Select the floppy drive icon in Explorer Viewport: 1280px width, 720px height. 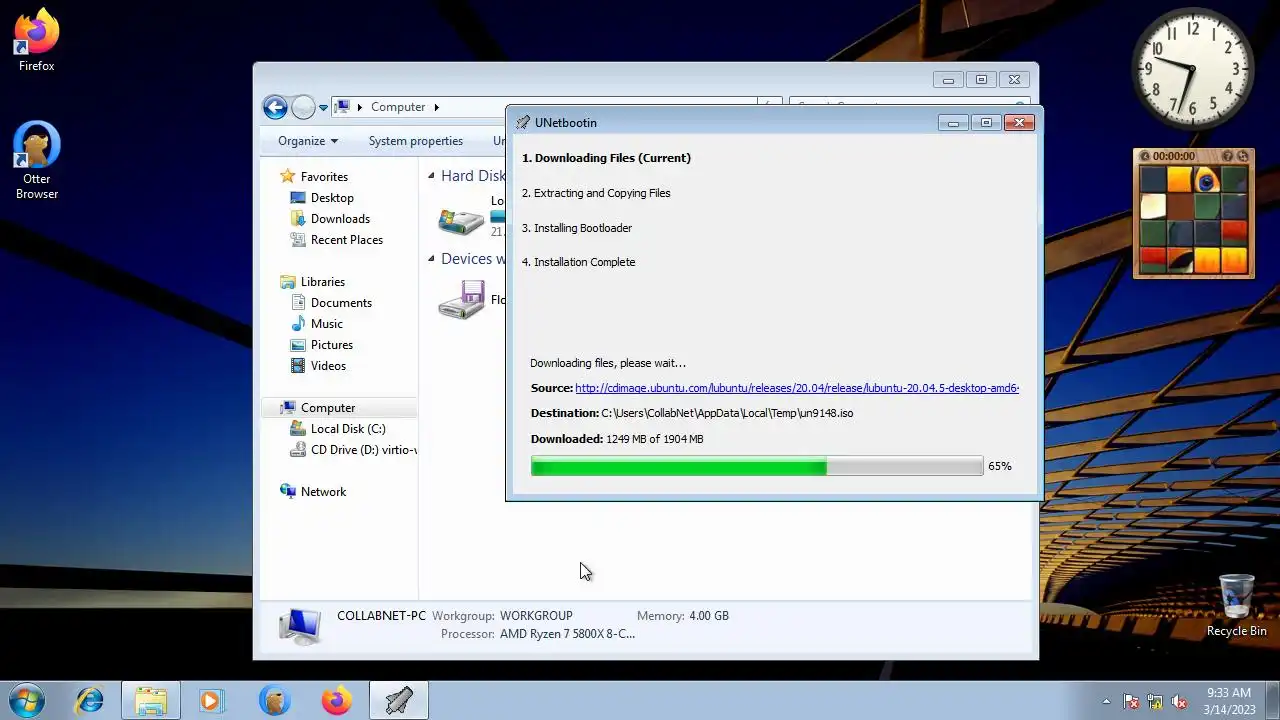pyautogui.click(x=461, y=300)
